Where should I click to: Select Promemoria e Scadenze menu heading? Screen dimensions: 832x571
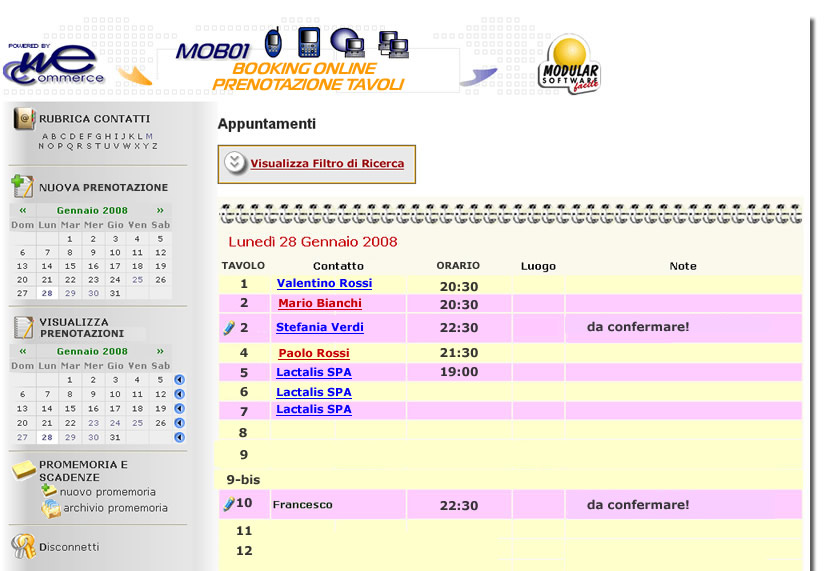83,471
